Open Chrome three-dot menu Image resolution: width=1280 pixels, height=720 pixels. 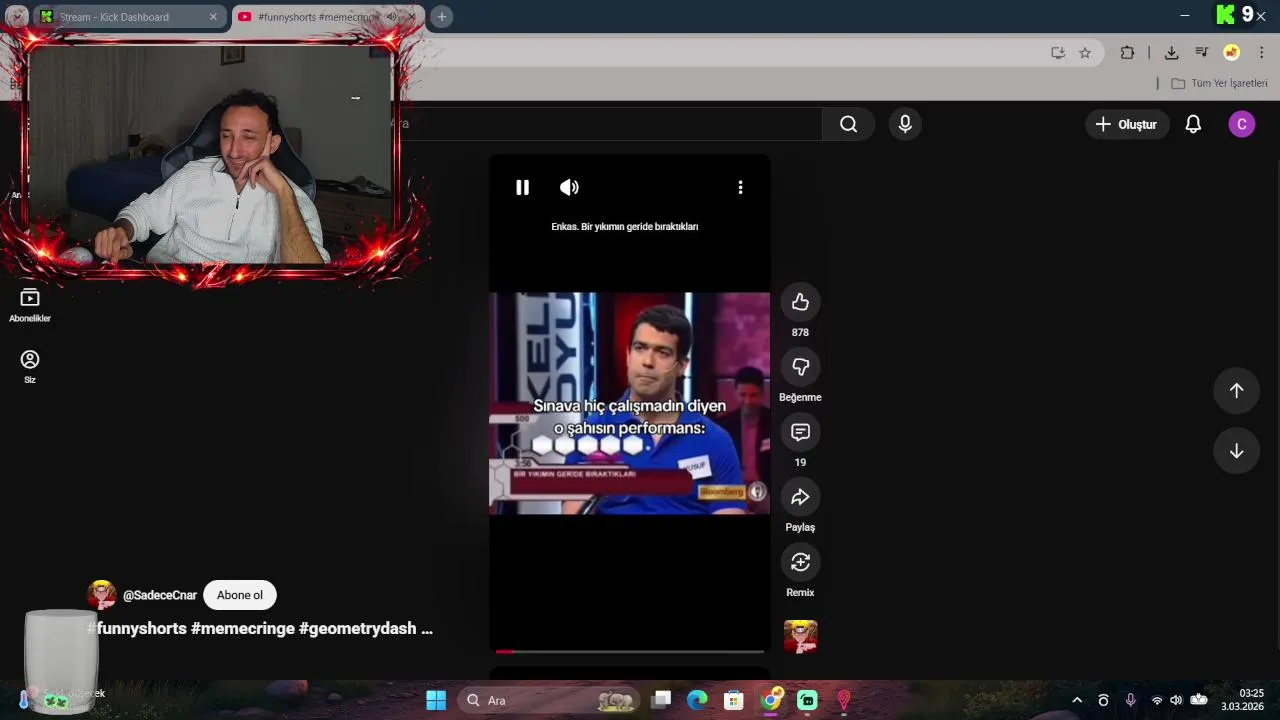(1261, 53)
